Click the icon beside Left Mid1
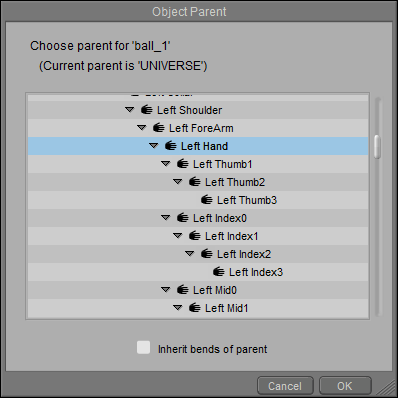The height and width of the screenshot is (398, 398). click(x=195, y=308)
